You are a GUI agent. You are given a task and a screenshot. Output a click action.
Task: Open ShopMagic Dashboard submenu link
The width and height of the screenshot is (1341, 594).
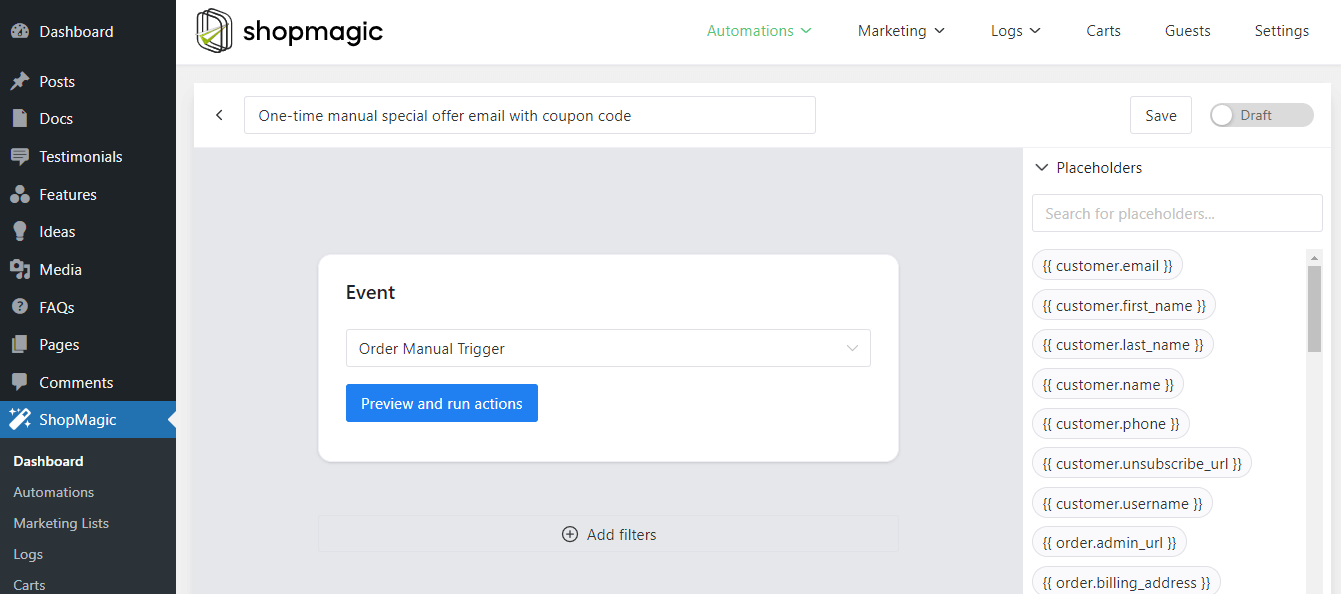click(x=48, y=461)
